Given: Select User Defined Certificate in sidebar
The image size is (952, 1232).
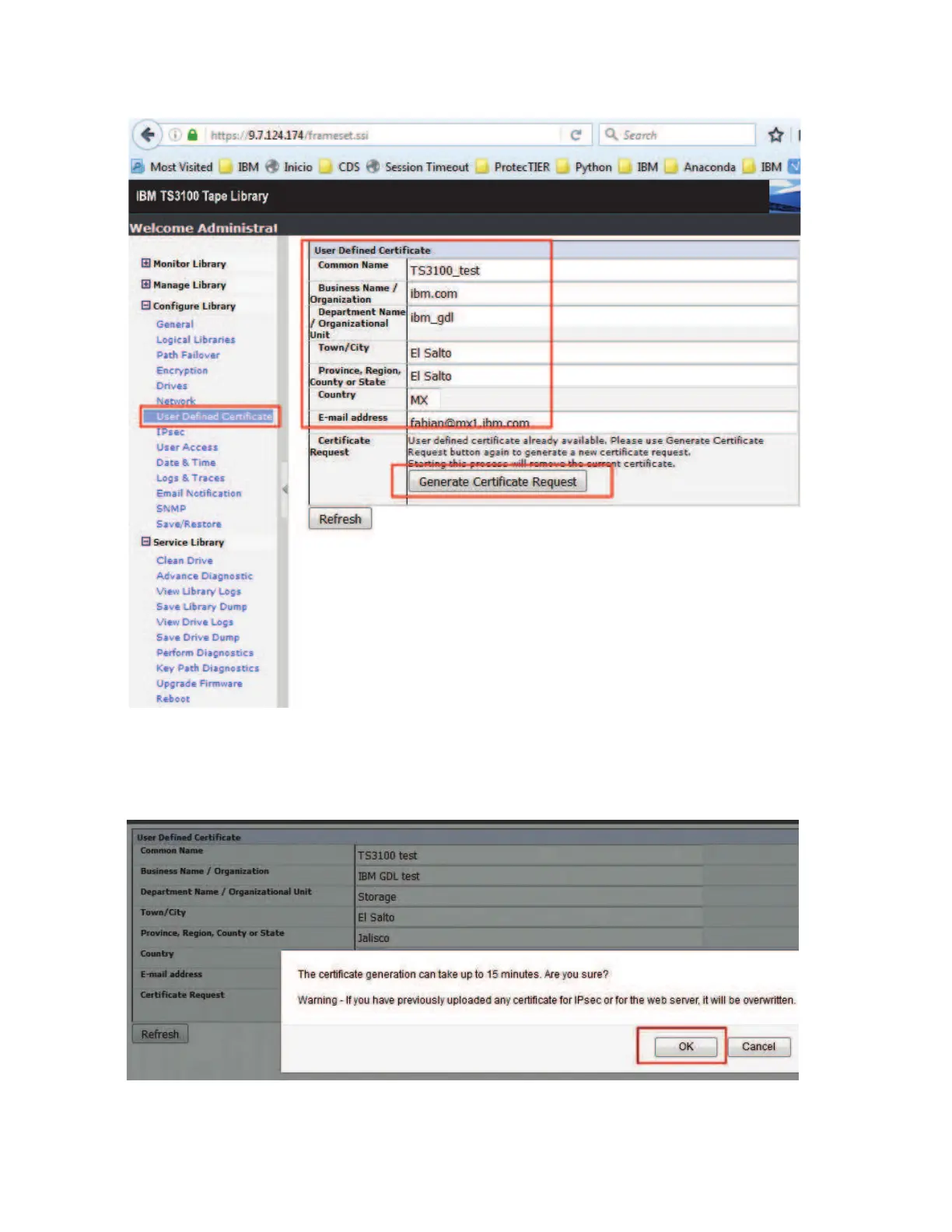Looking at the screenshot, I should pyautogui.click(x=214, y=416).
